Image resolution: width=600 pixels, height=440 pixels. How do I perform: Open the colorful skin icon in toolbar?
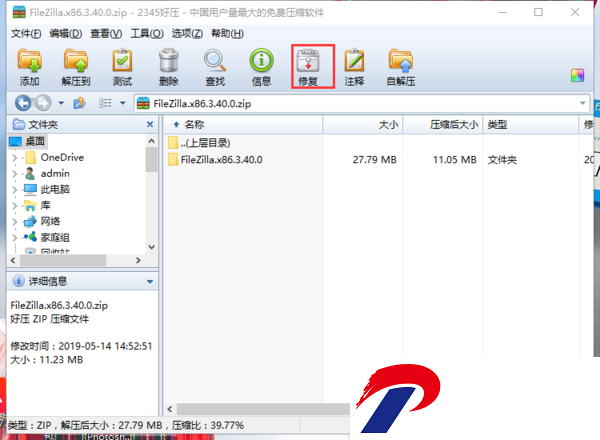click(577, 75)
